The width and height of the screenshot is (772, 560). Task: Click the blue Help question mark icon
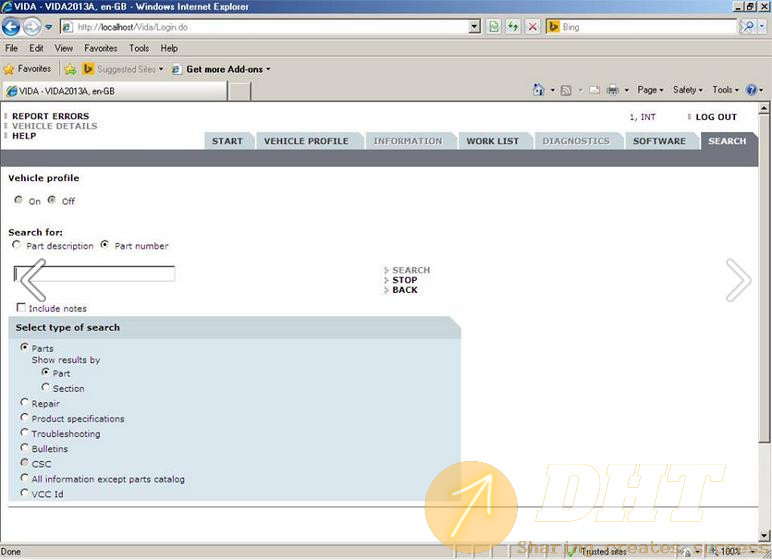(751, 90)
